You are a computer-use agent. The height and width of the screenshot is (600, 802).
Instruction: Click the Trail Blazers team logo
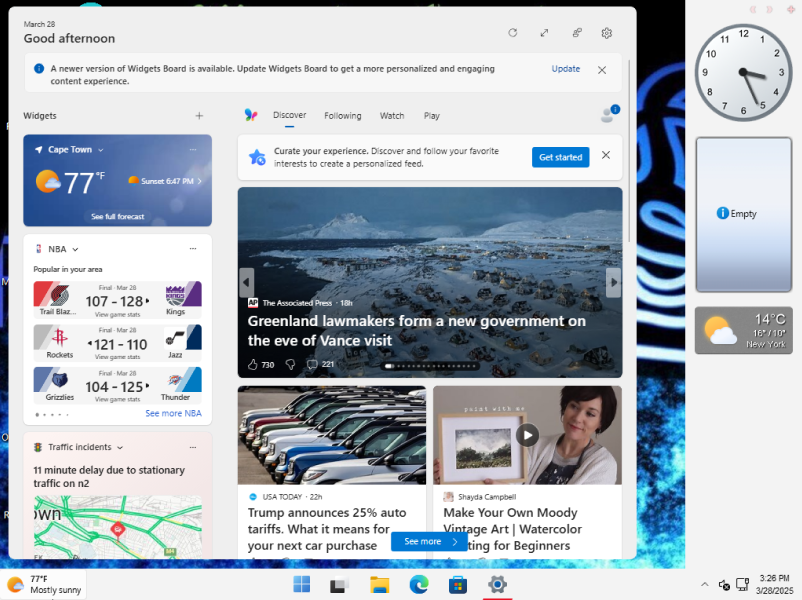pyautogui.click(x=59, y=295)
